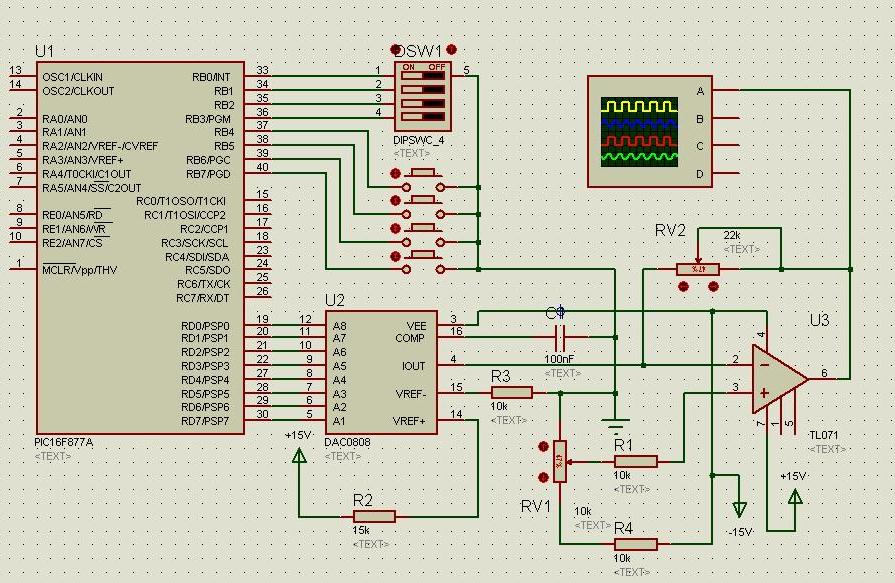Click the red actuator of the RB7 push button
The image size is (895, 583).
pyautogui.click(x=396, y=256)
